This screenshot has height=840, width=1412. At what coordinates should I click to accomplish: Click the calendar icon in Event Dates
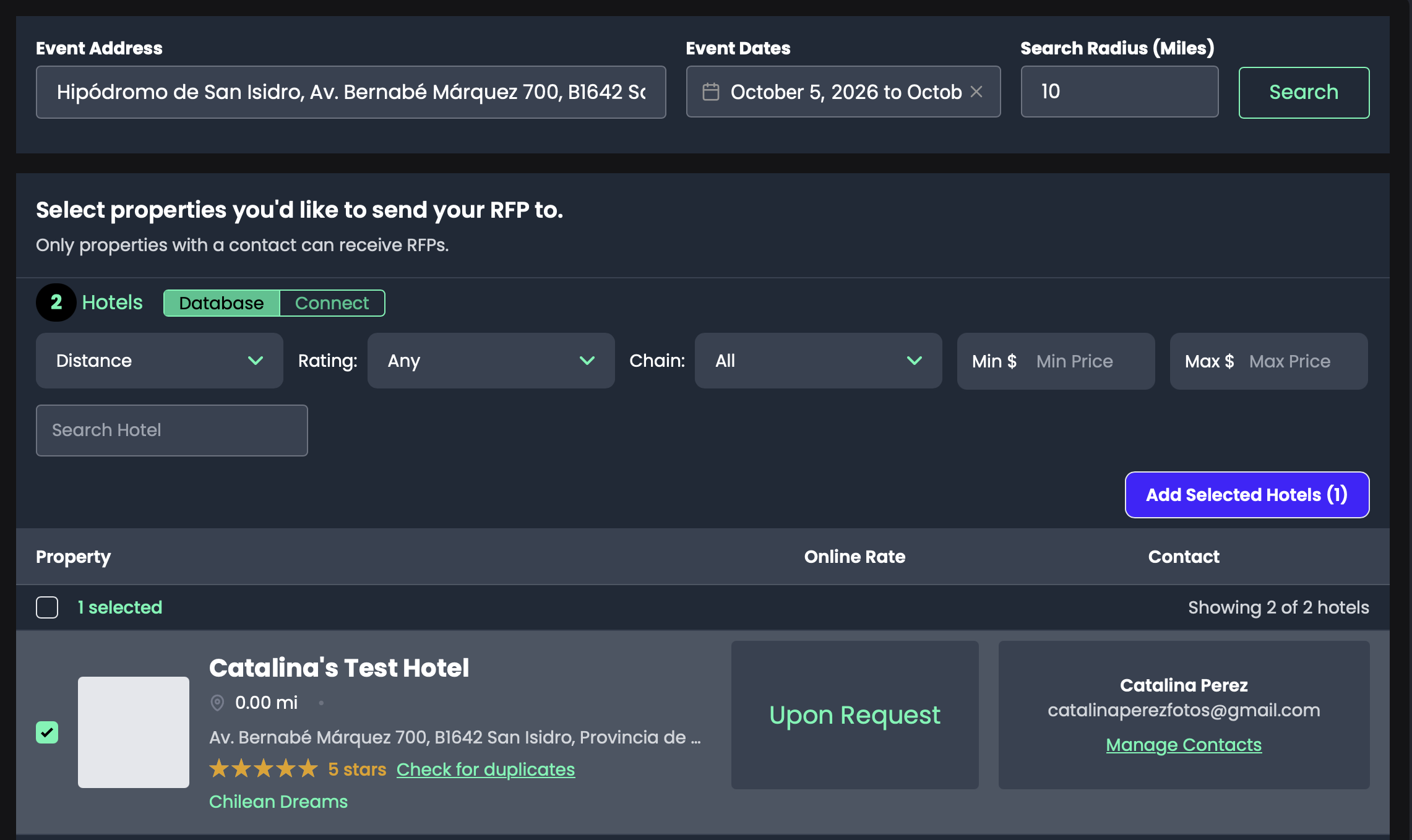point(711,92)
